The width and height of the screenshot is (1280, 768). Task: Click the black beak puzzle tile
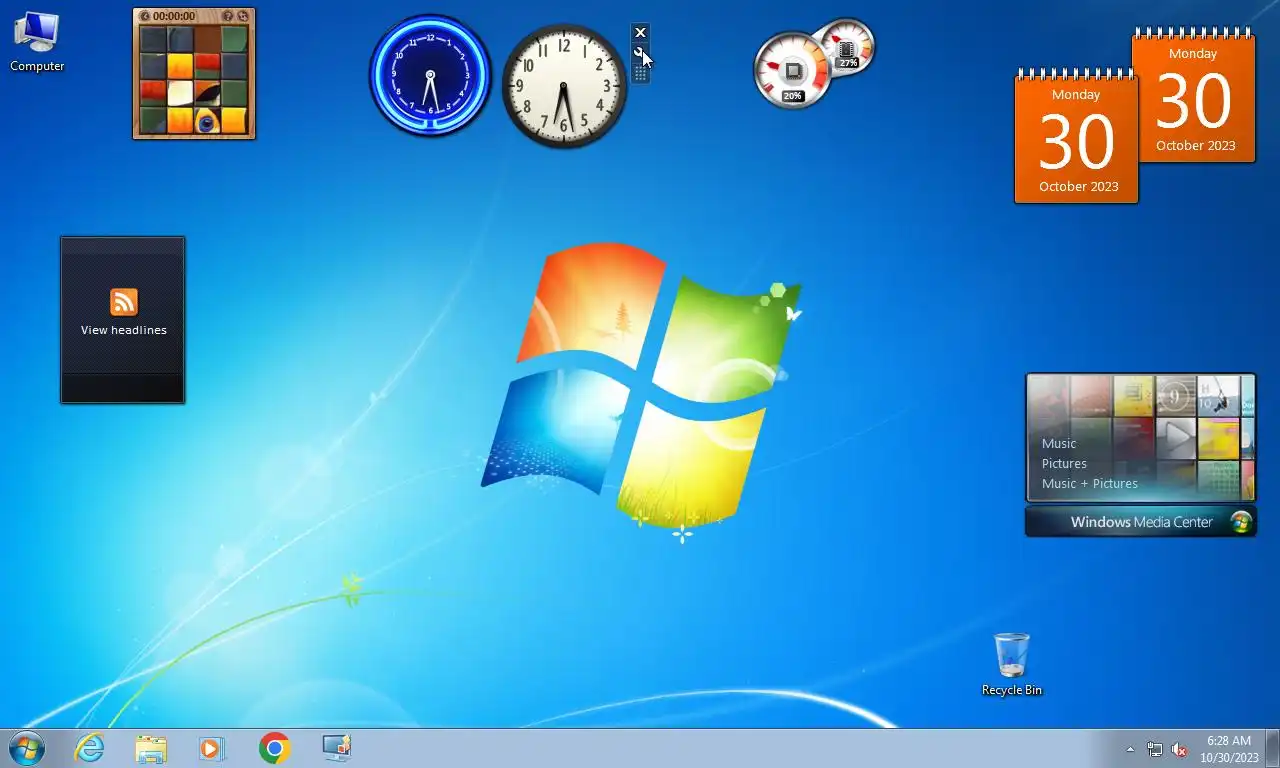click(207, 94)
